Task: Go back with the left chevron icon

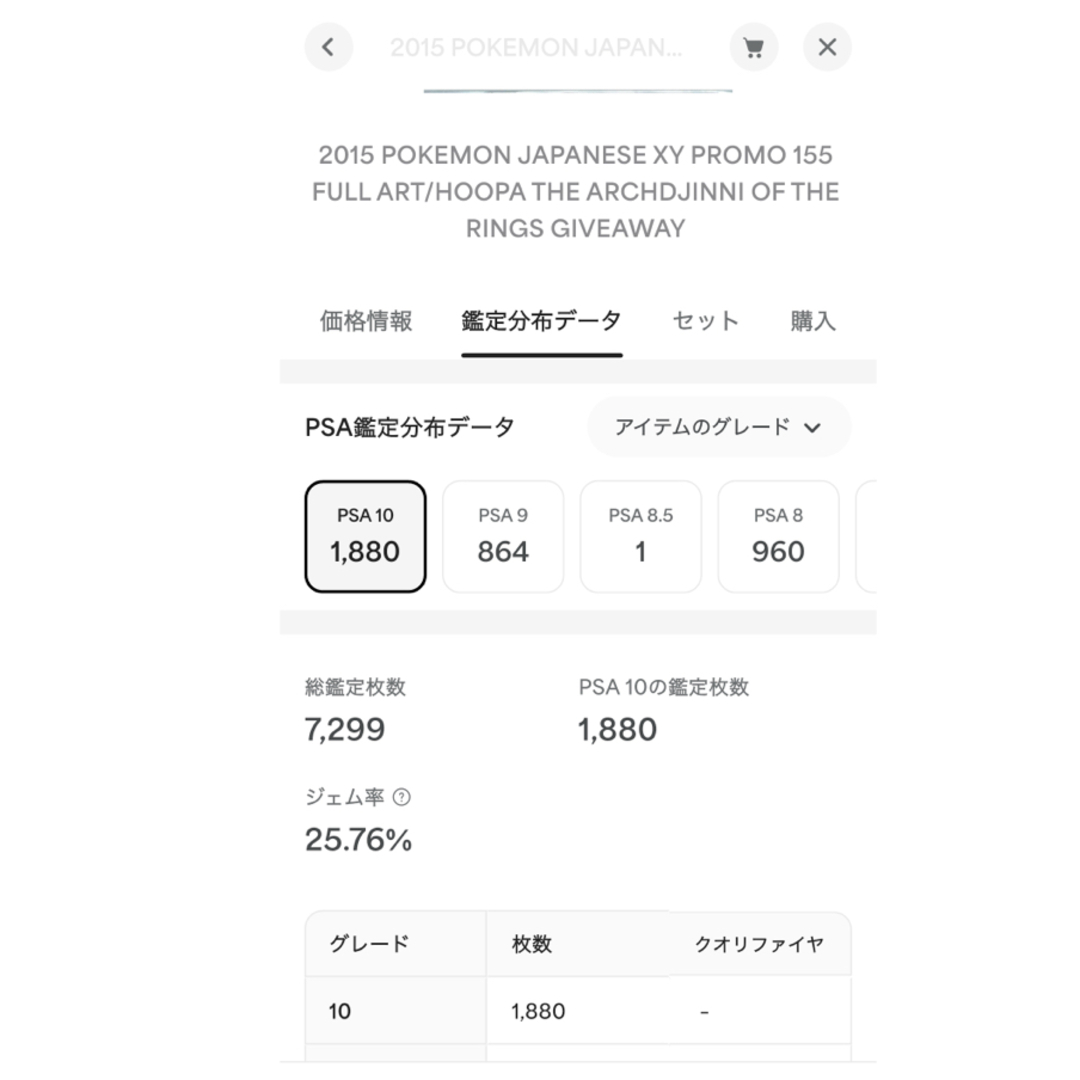Action: (329, 47)
